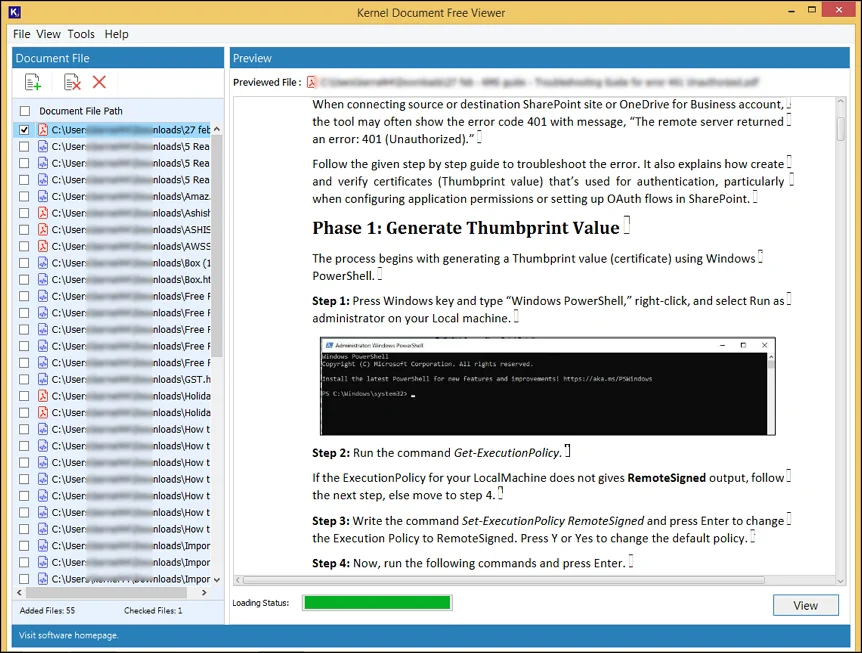This screenshot has width=862, height=653.
Task: Click the preview horizontal scrollbar
Action: click(503, 580)
